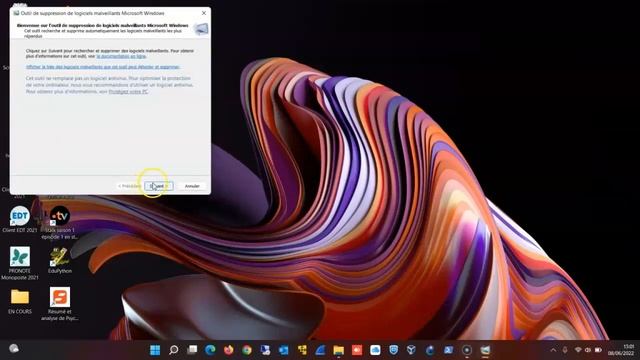This screenshot has height=360, width=640.
Task: Open the Windows Start menu
Action: pos(155,350)
